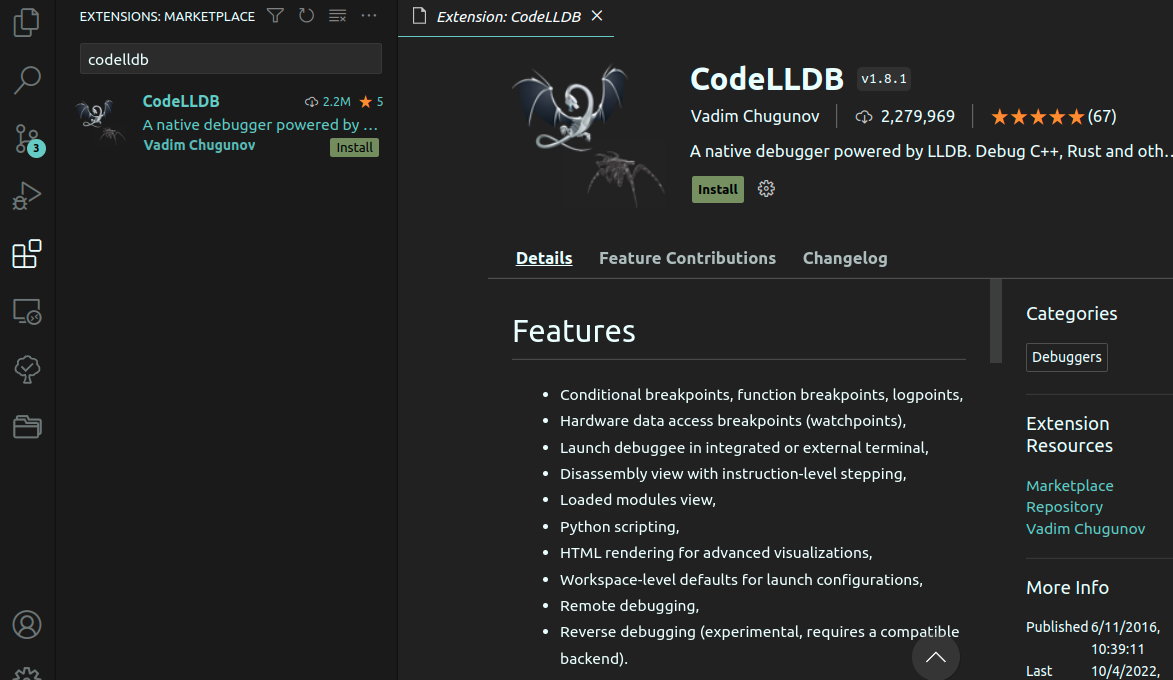Image resolution: width=1173 pixels, height=680 pixels.
Task: Open Views and More Actions ellipsis menu
Action: coord(369,16)
